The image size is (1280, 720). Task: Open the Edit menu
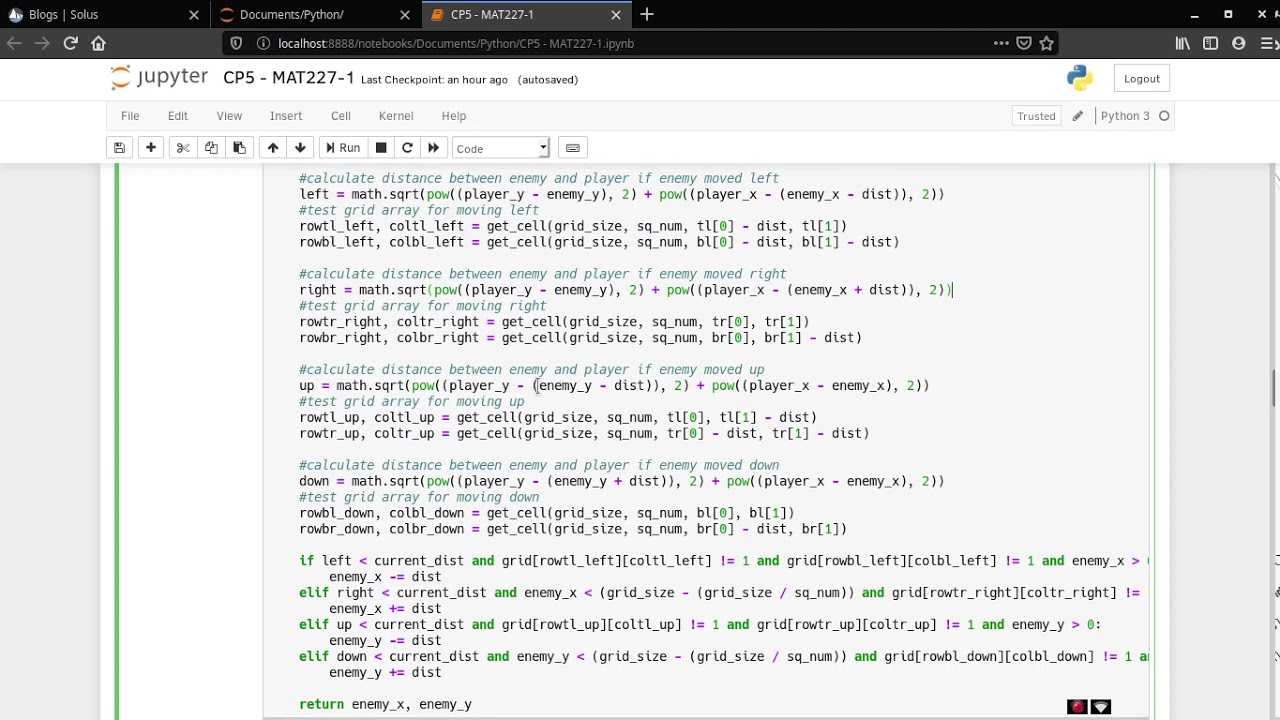coord(178,116)
